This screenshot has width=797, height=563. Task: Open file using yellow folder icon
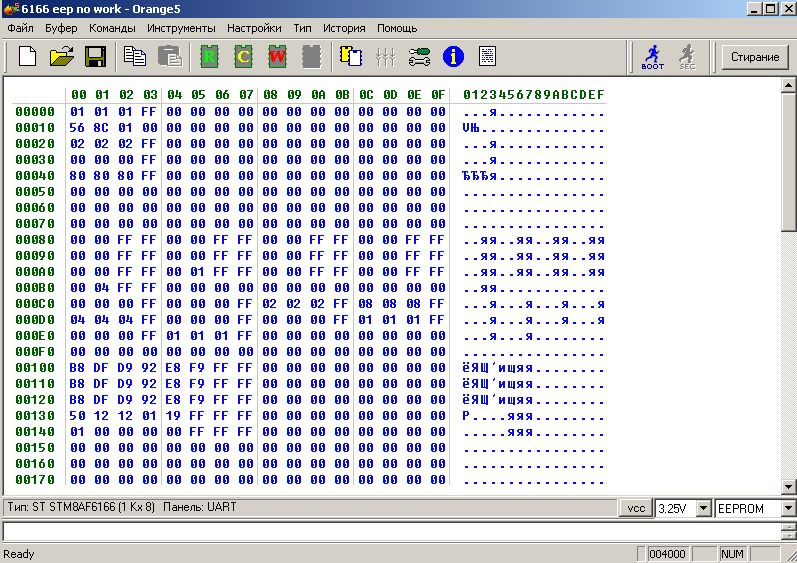62,56
